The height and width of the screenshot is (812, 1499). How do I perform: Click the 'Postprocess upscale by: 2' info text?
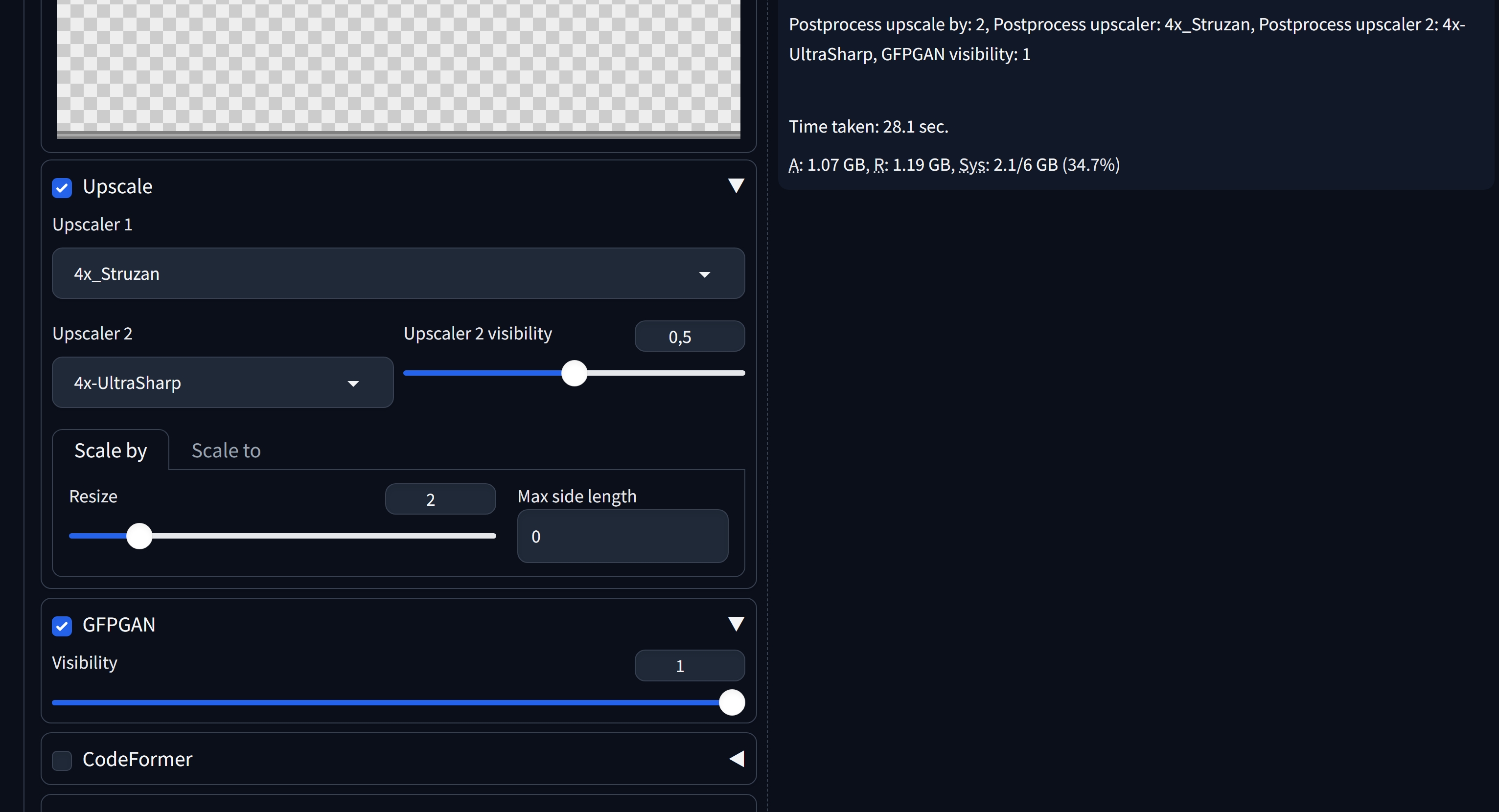[886, 24]
